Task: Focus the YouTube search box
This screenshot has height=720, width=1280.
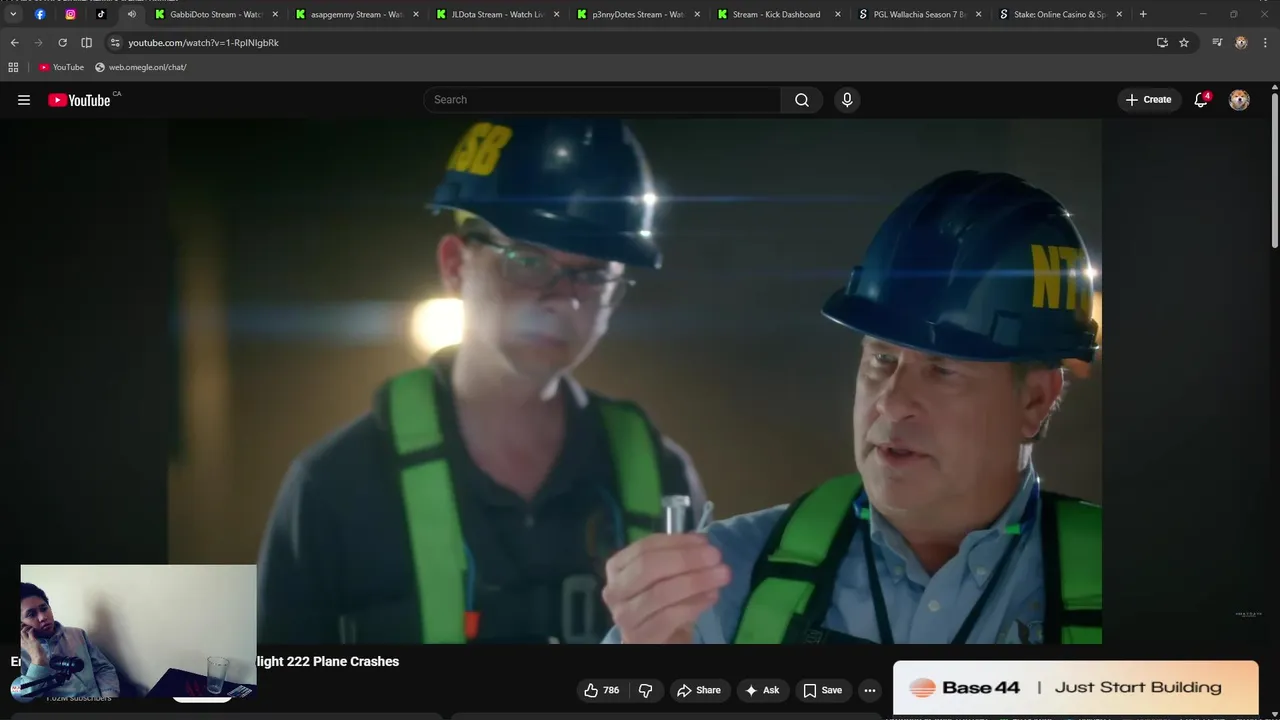Action: 602,100
